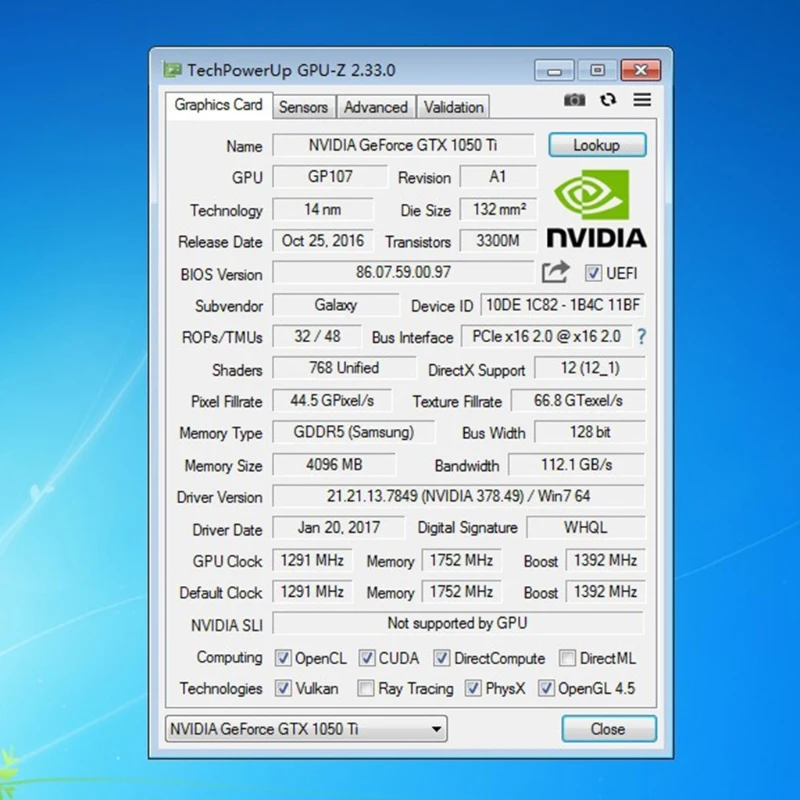Click the Die Size value 132 mm²

click(x=498, y=209)
